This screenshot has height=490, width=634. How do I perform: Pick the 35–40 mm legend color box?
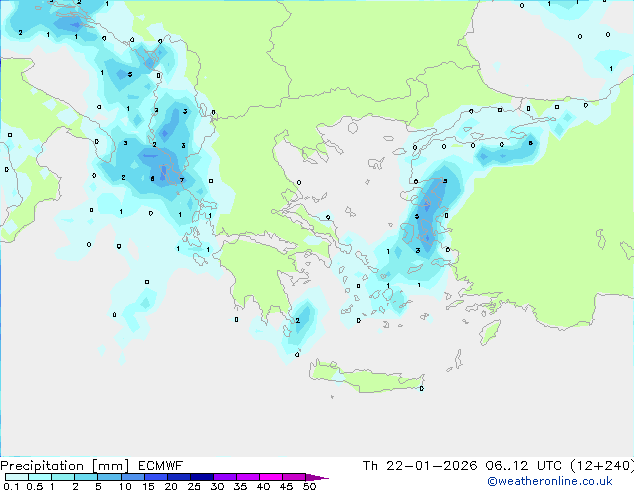[248, 477]
